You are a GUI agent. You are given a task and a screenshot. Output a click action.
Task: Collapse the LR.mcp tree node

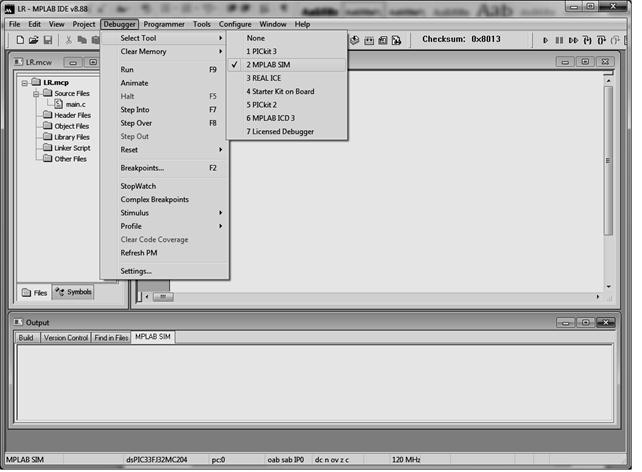[x=25, y=83]
